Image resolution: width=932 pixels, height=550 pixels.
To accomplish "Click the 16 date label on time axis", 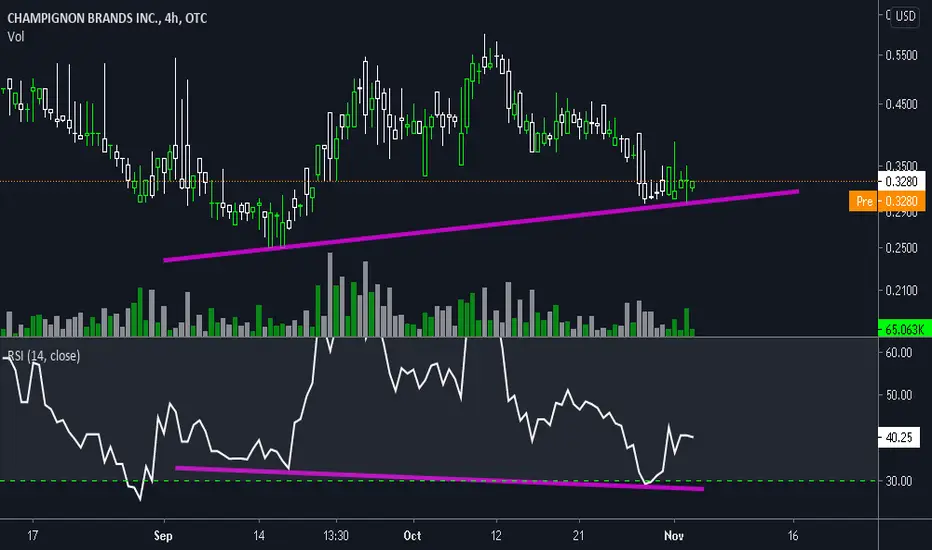I will 793,536.
